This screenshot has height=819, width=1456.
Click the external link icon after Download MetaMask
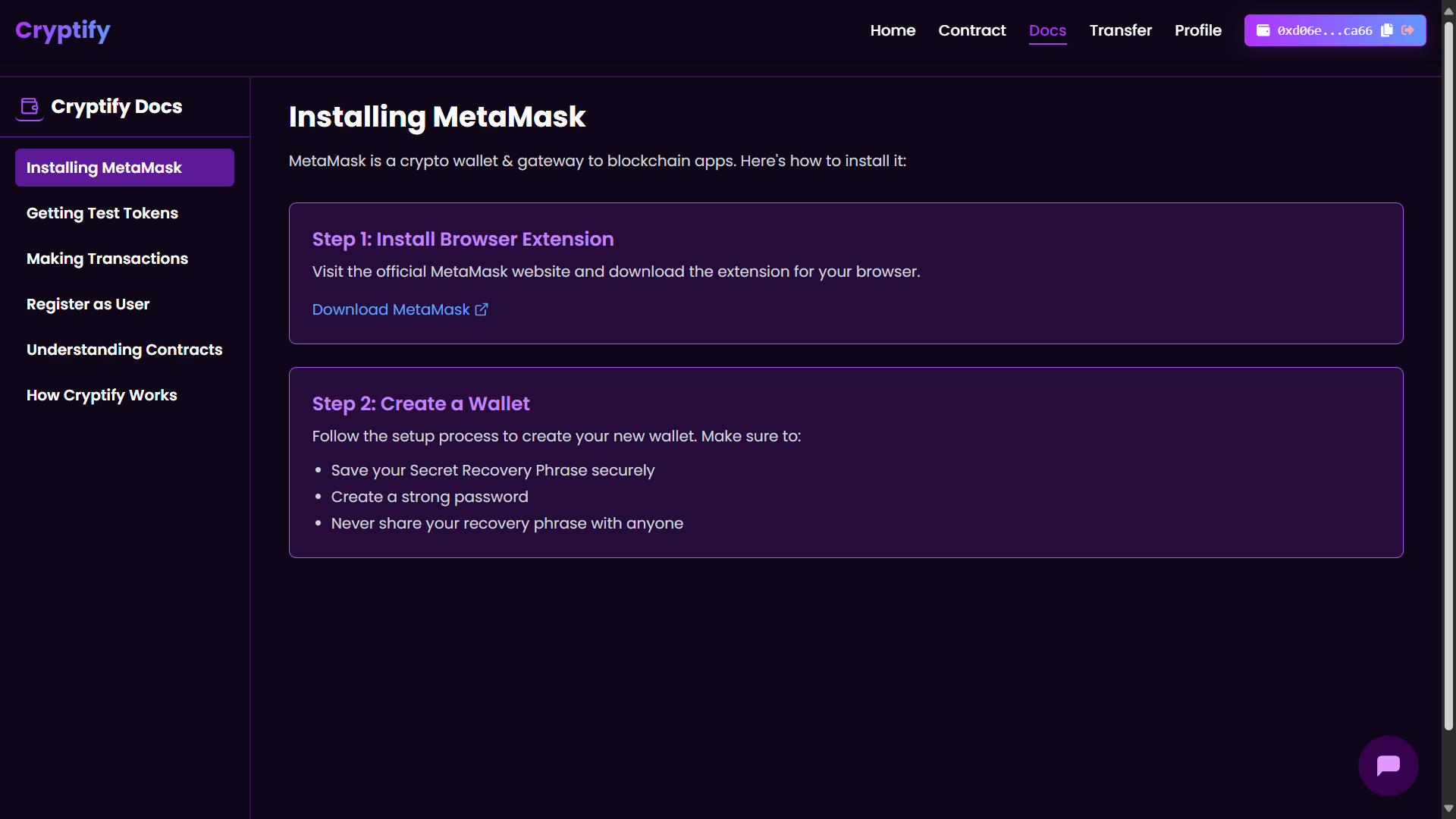point(482,309)
